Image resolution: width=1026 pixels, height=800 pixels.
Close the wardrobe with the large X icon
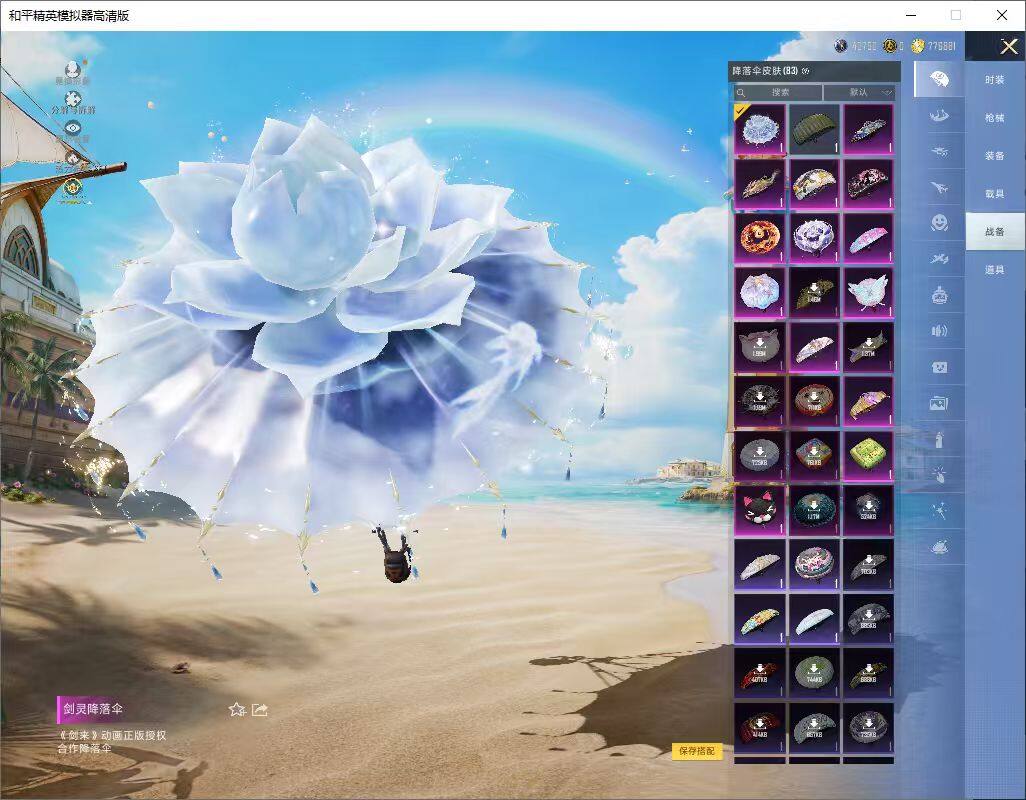[1008, 46]
